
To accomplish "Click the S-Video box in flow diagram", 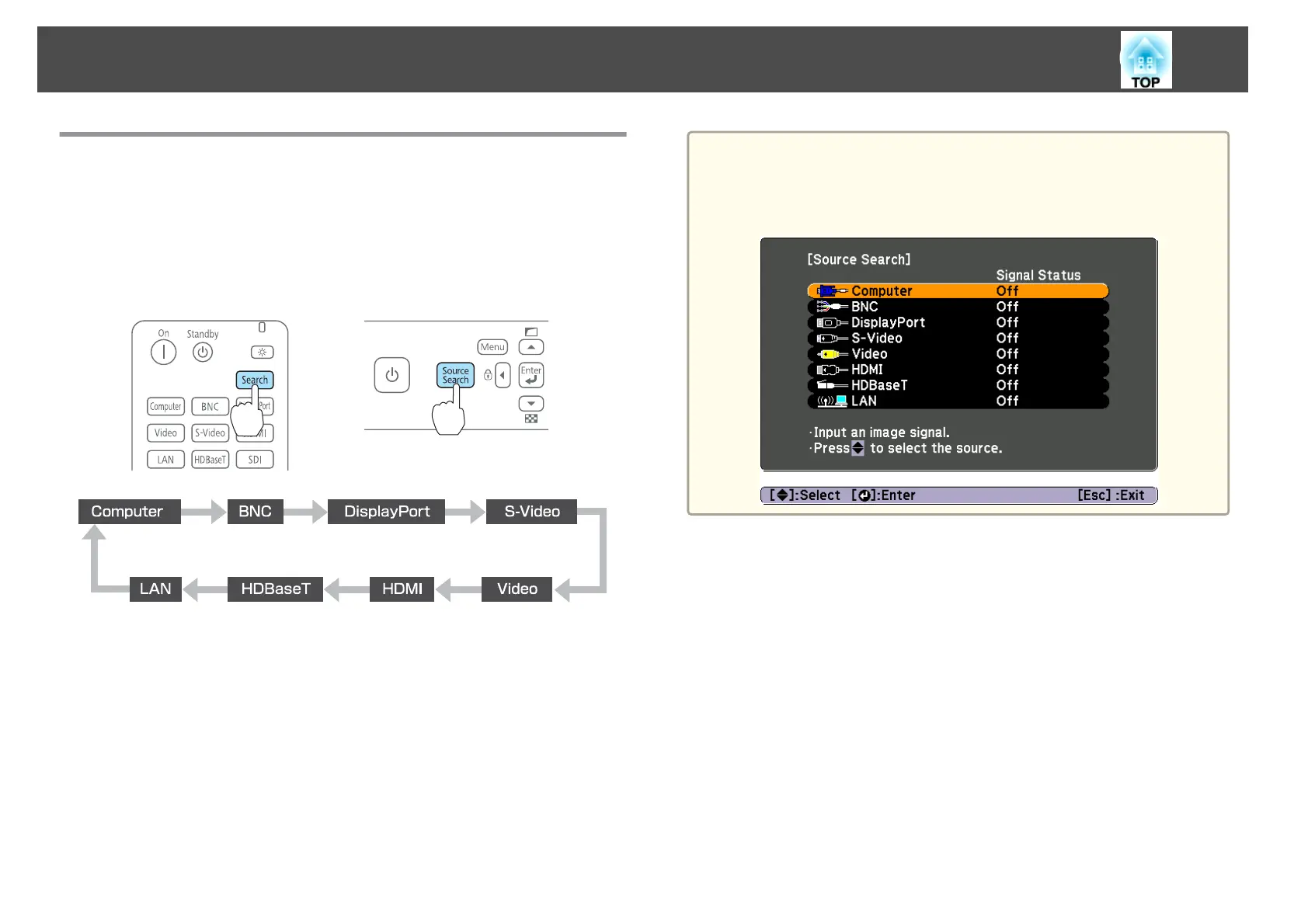I will click(x=531, y=512).
